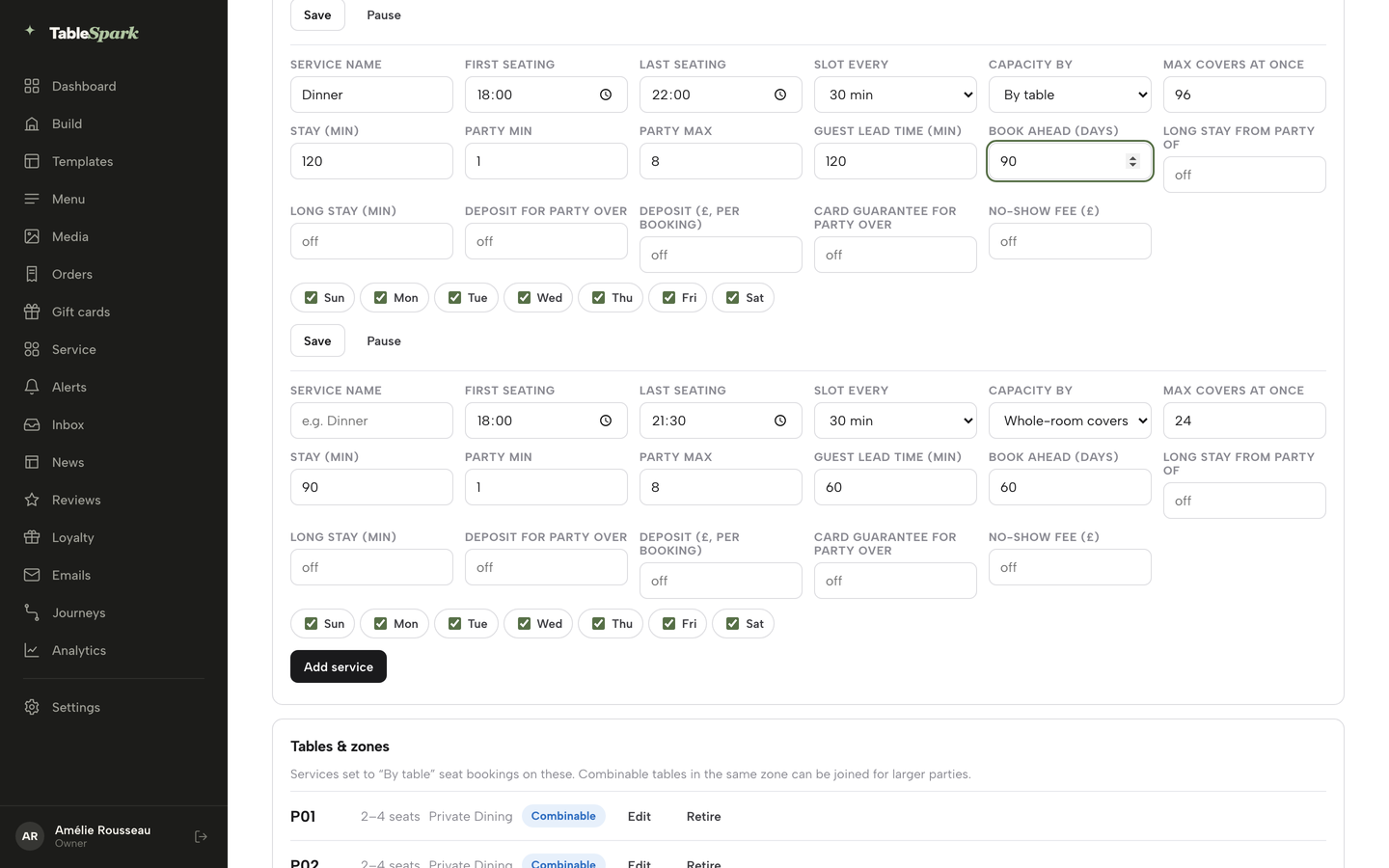This screenshot has height=868, width=1389.
Task: Click Guest lead time field showing 60
Action: pos(895,487)
